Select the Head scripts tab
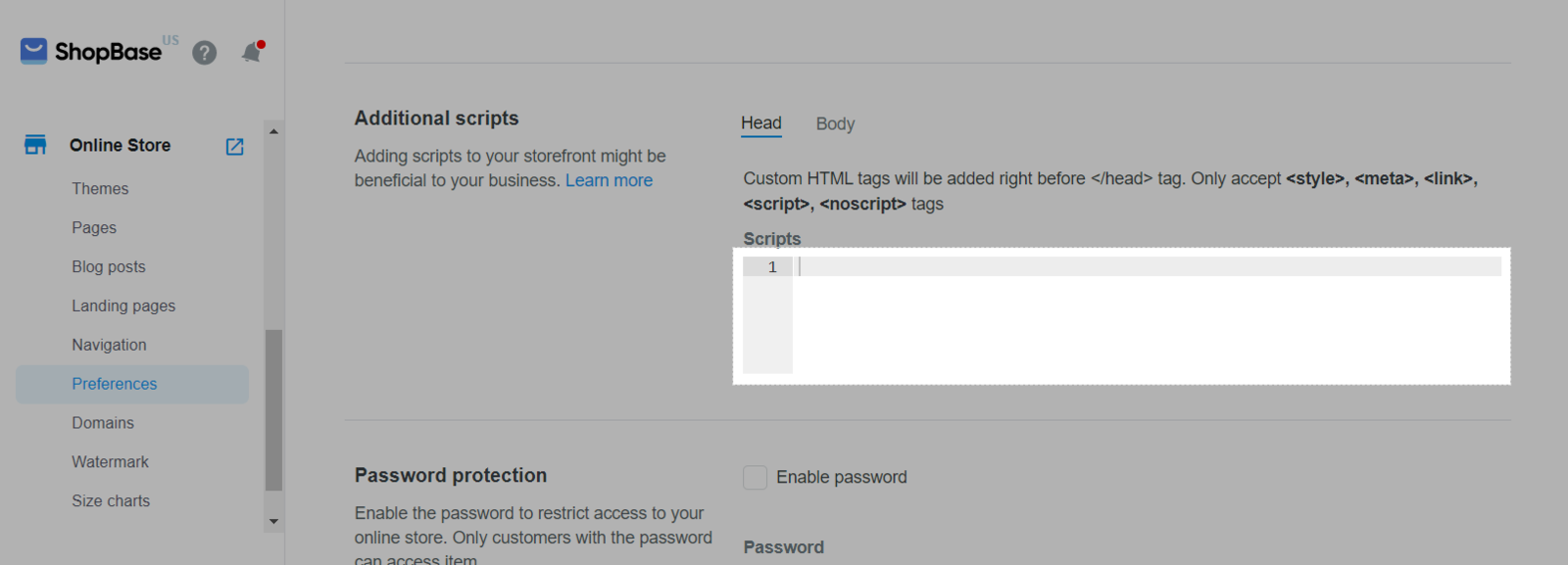This screenshot has height=565, width=1568. (761, 123)
